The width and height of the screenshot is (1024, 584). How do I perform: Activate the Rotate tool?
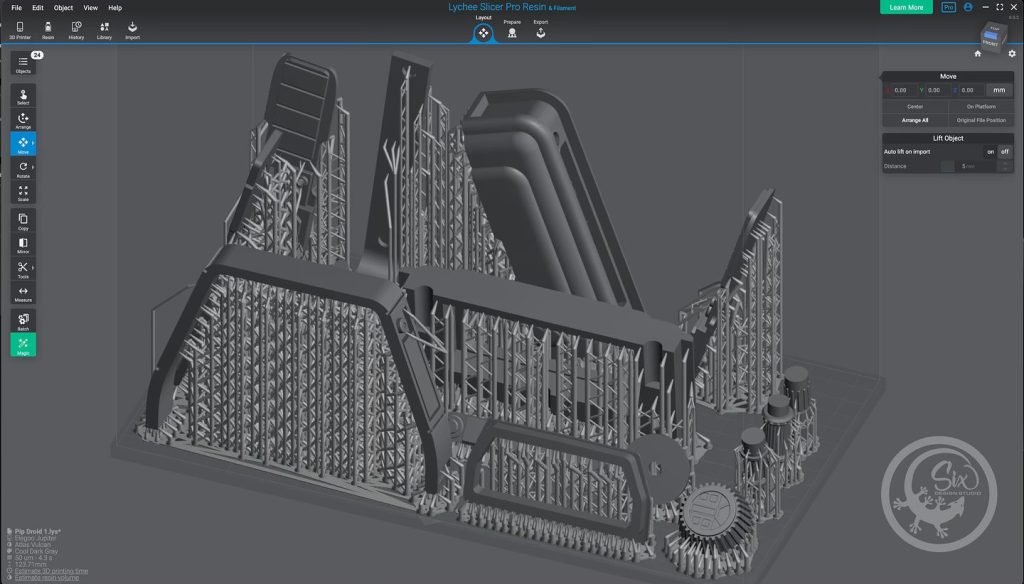pos(23,169)
